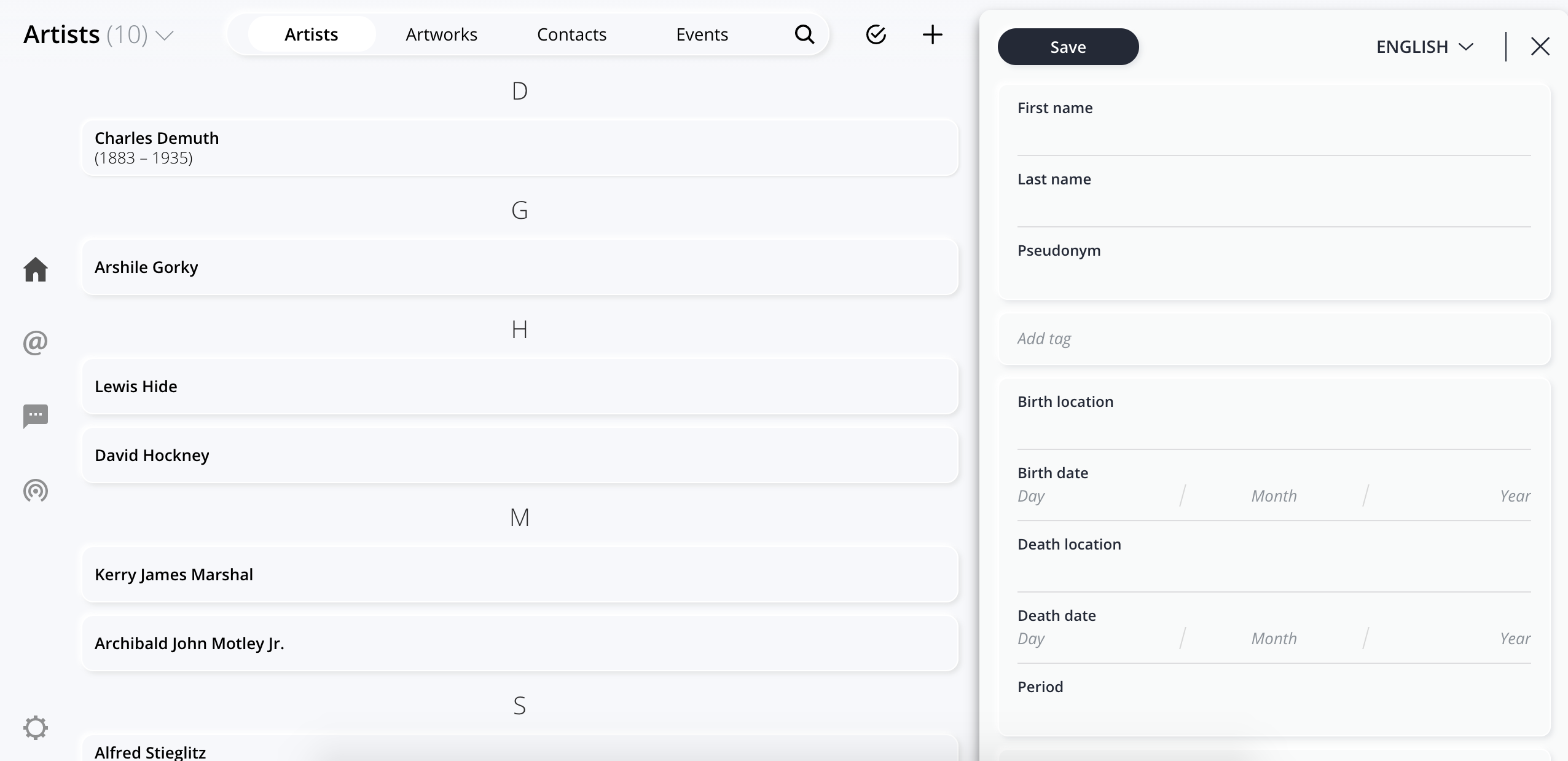Click the S section letter heading

pyautogui.click(x=520, y=706)
